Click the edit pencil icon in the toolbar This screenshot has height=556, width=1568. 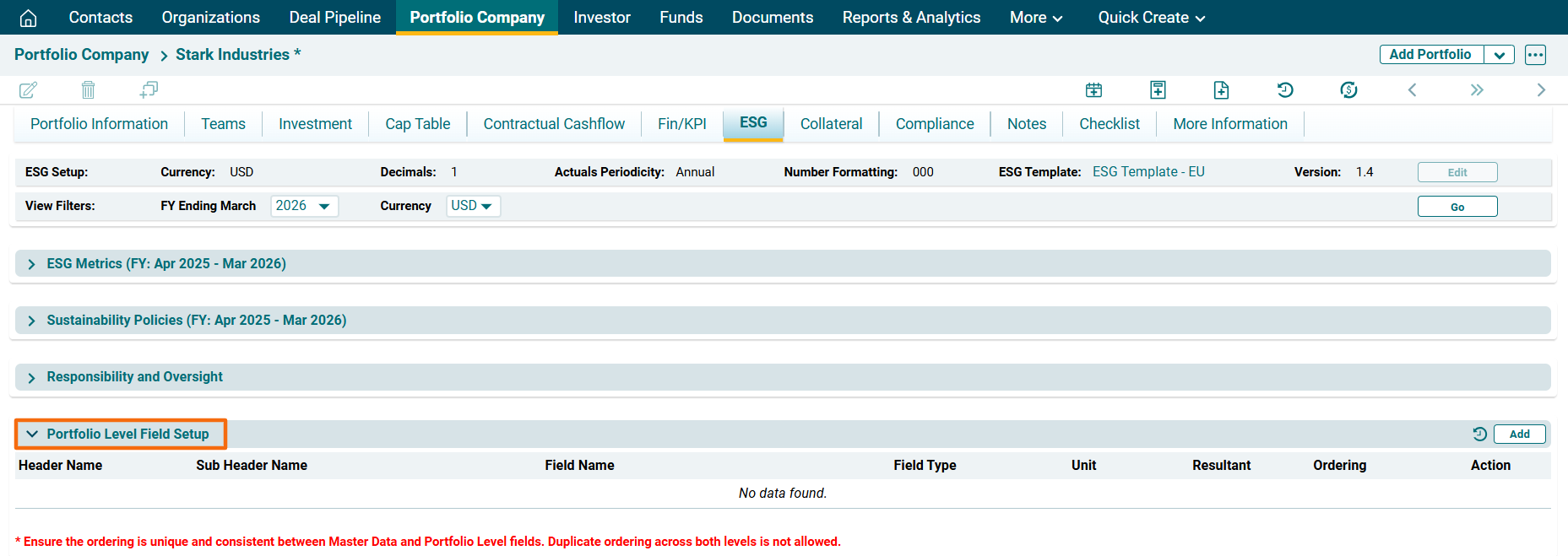click(x=28, y=89)
